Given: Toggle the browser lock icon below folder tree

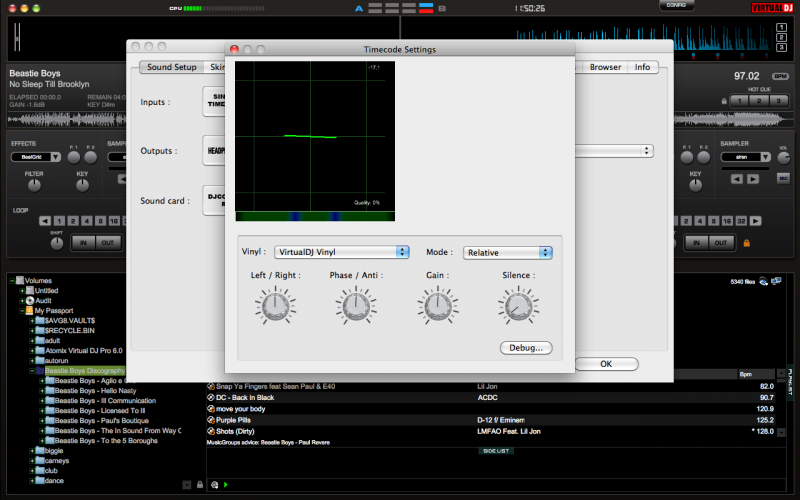Looking at the screenshot, I should click(x=200, y=485).
